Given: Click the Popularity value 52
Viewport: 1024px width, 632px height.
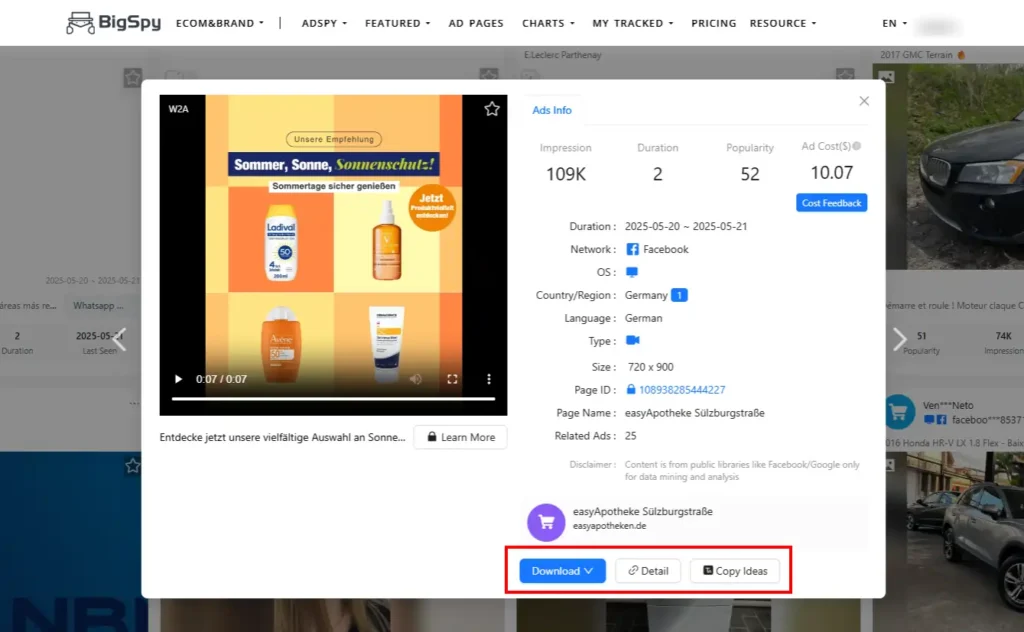Looking at the screenshot, I should (x=750, y=174).
